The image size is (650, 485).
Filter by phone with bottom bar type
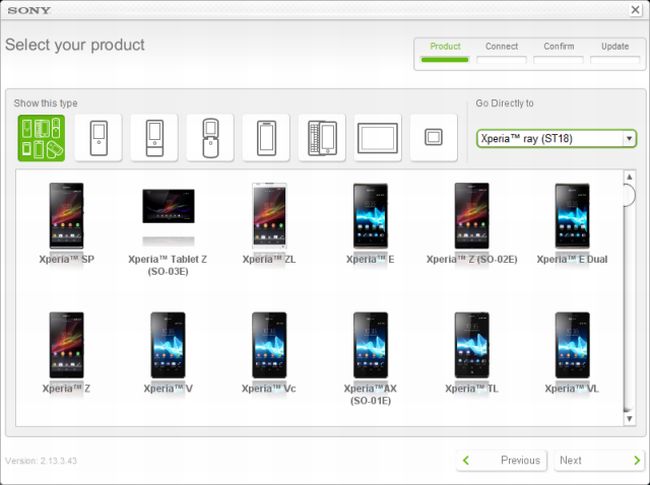154,138
